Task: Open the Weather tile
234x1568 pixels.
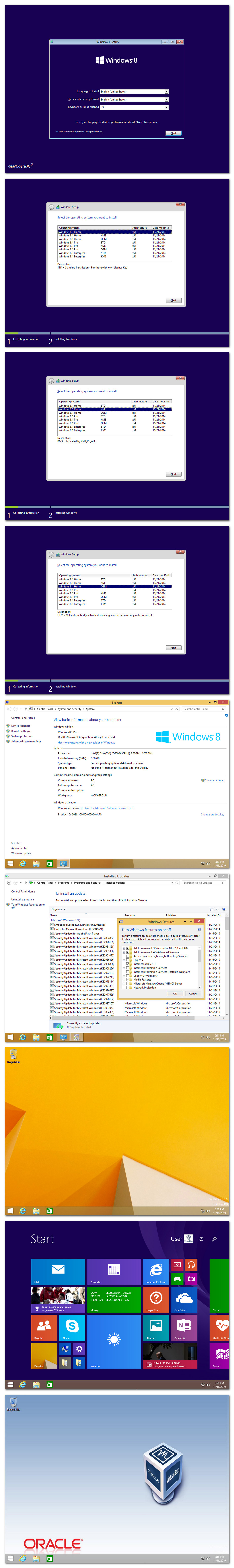Action: pyautogui.click(x=114, y=1341)
